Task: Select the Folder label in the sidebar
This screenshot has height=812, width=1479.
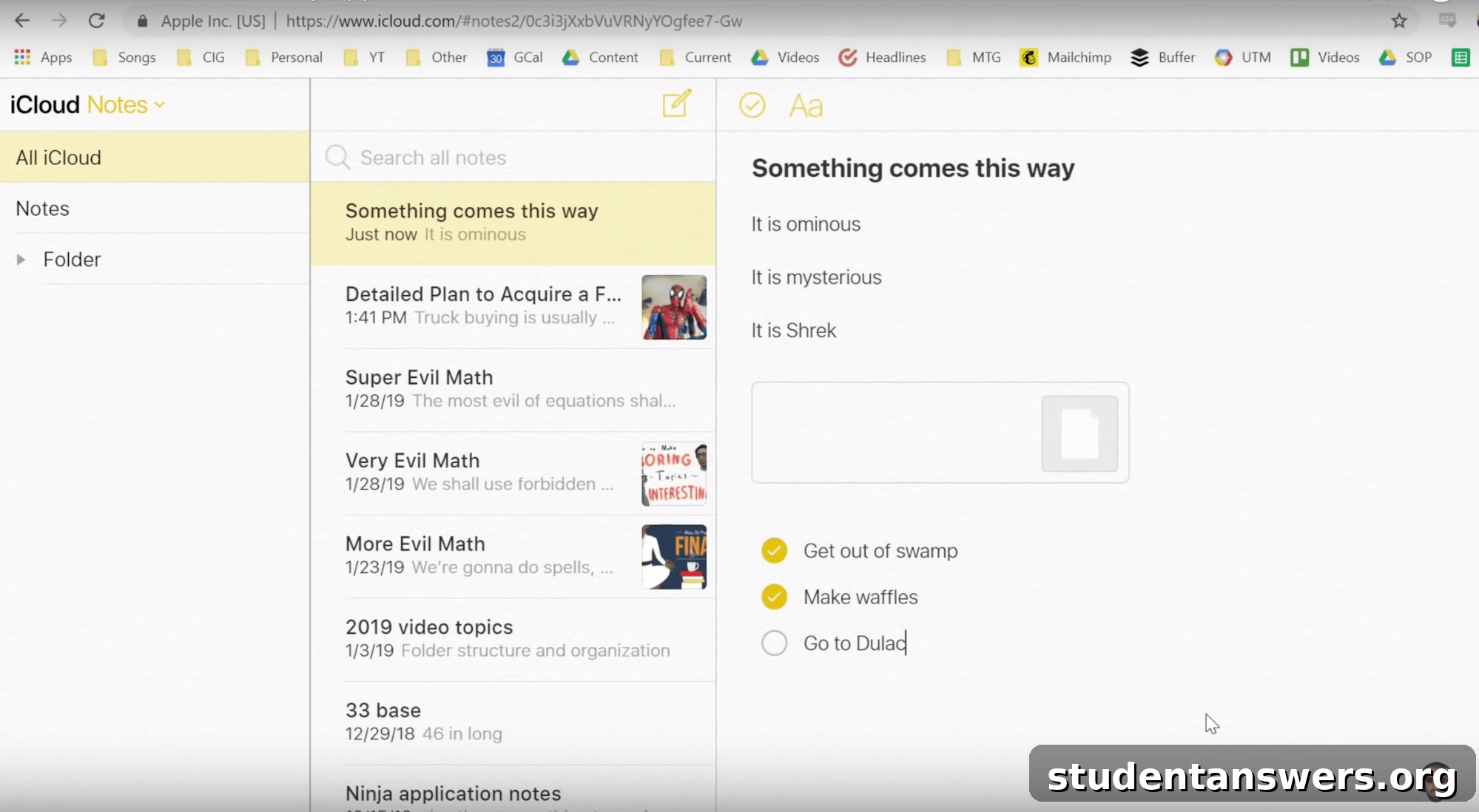Action: coord(72,260)
